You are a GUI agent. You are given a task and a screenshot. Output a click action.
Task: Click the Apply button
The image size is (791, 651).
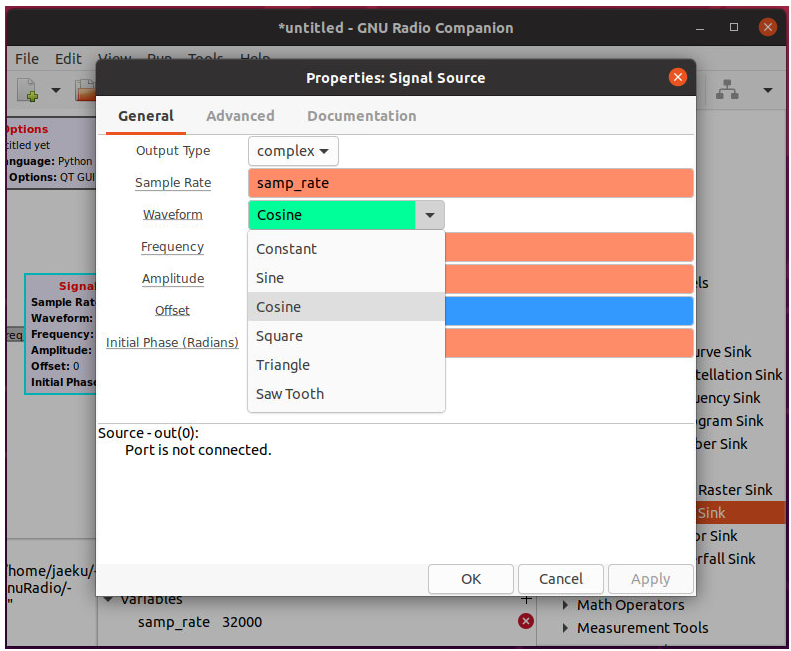coord(650,579)
